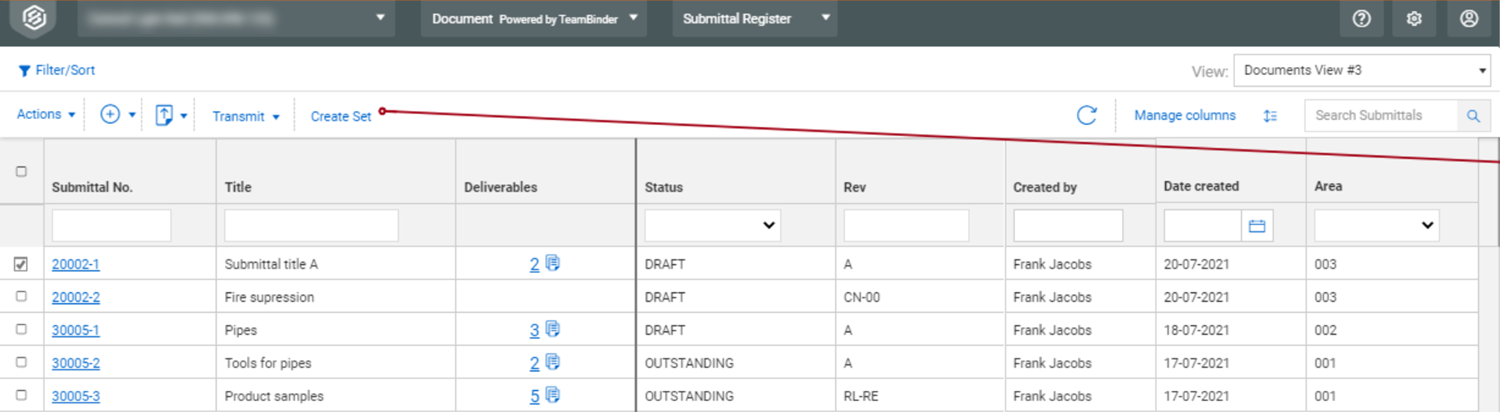Click the add new plus icon
This screenshot has height=412, width=1500.
(x=111, y=115)
